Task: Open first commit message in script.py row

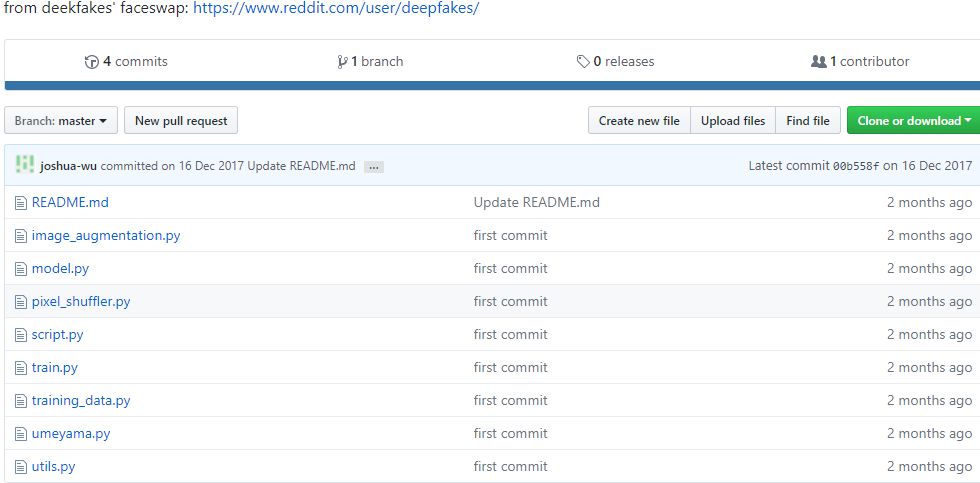Action: tap(511, 335)
